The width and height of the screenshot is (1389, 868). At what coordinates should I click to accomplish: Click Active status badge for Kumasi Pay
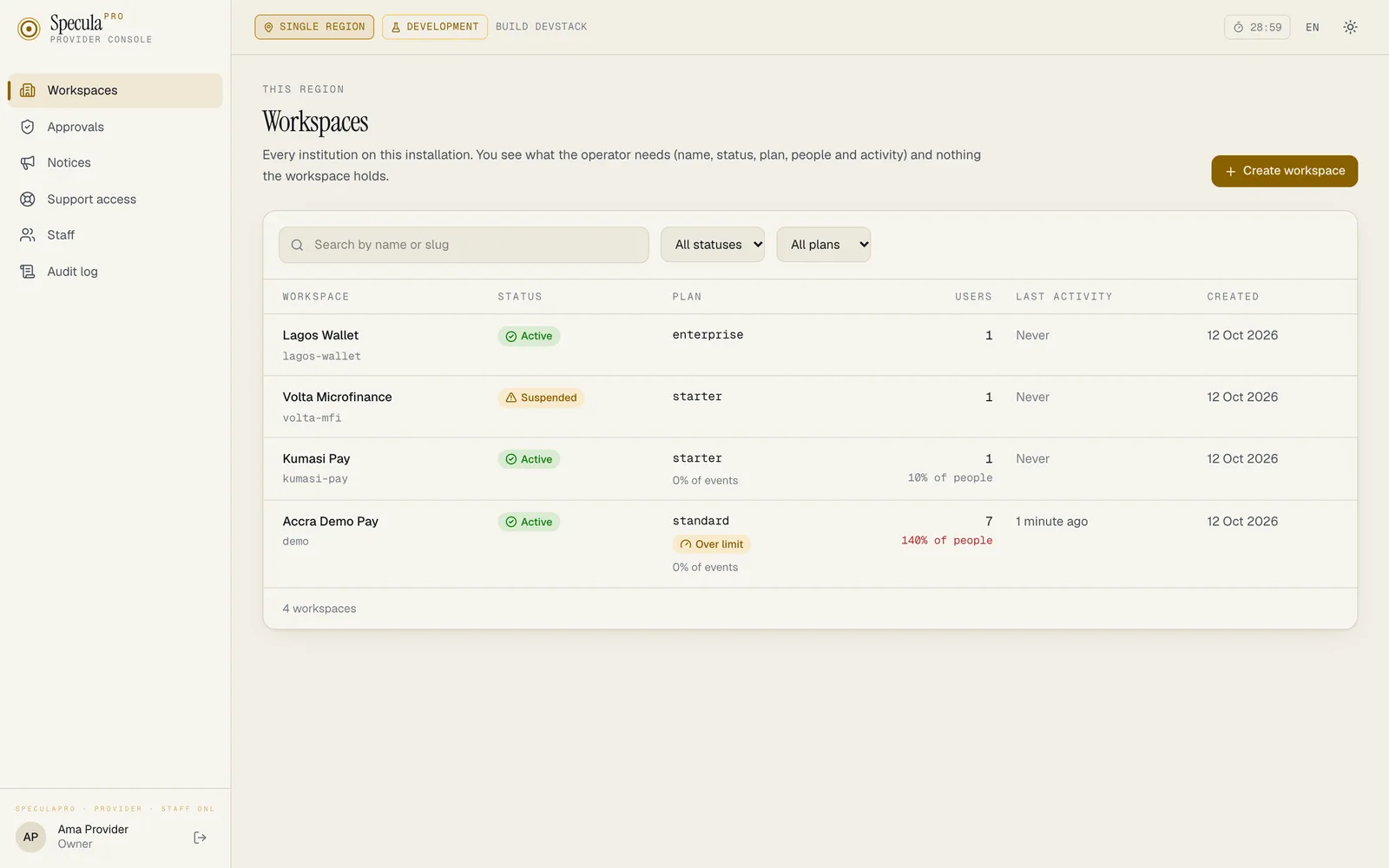pos(529,459)
